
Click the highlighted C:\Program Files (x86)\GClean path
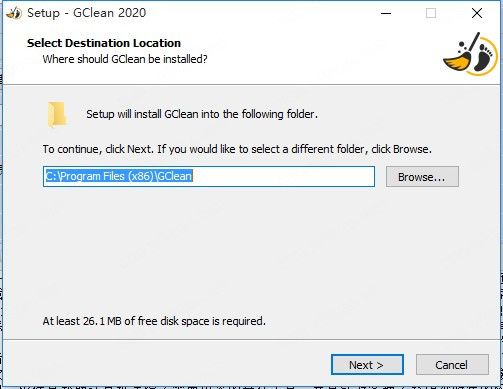point(119,176)
